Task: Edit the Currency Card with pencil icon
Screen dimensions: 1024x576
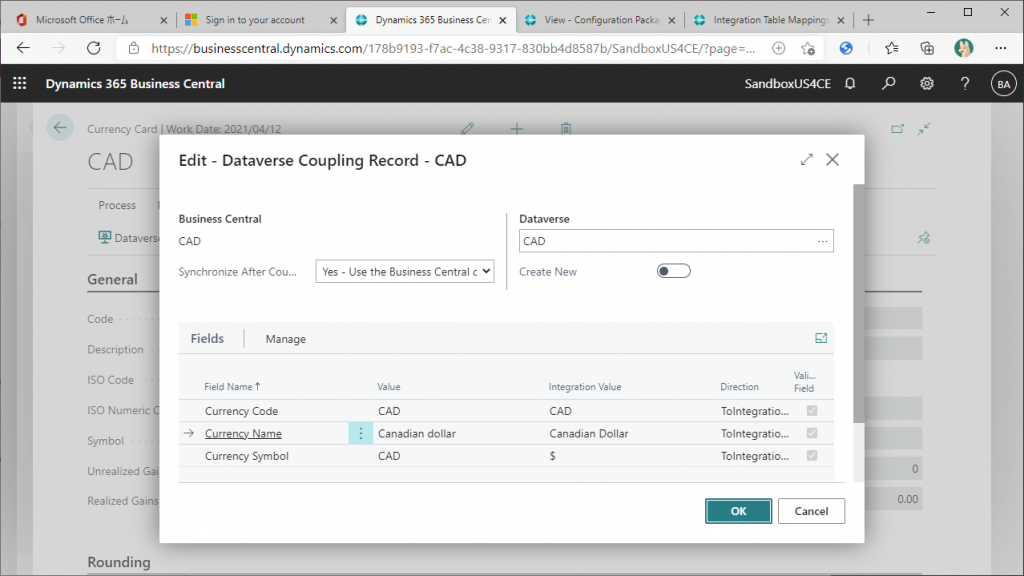Action: pyautogui.click(x=467, y=129)
